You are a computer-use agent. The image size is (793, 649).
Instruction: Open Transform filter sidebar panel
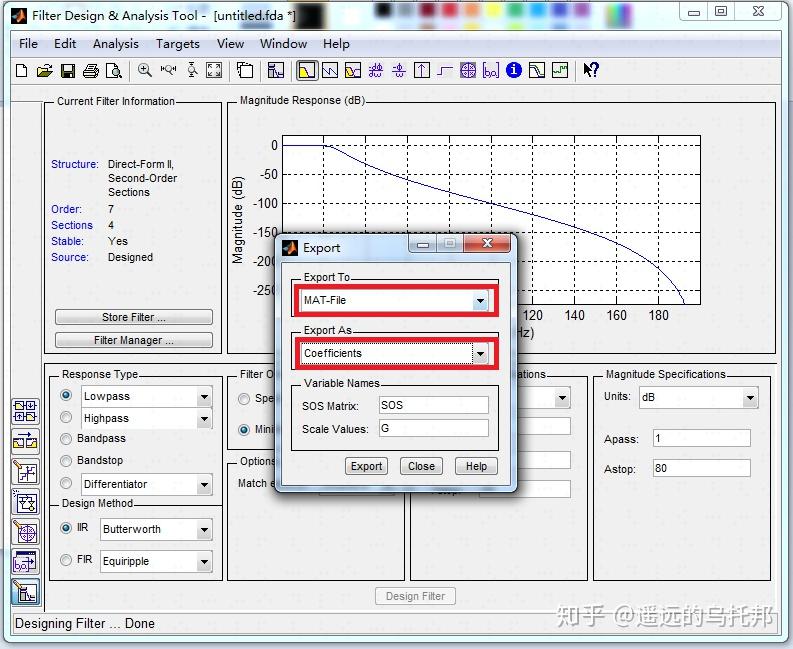pos(25,442)
